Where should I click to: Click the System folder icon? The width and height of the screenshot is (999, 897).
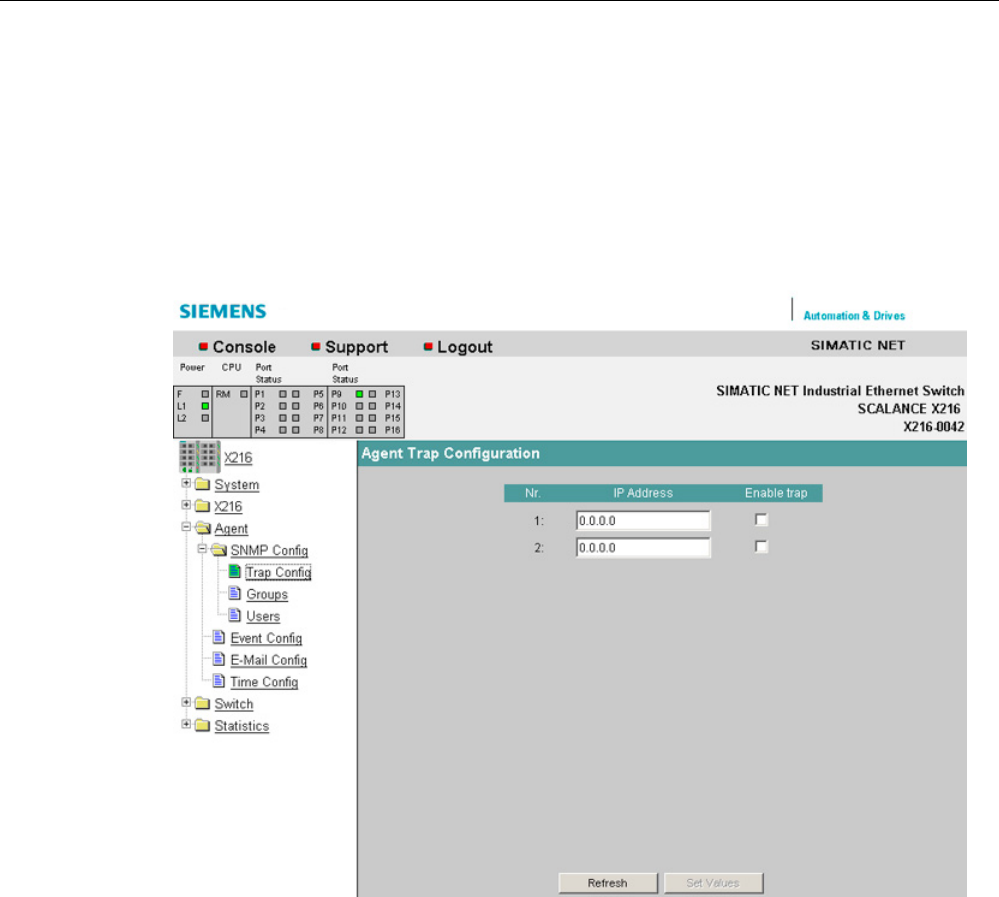coord(203,484)
